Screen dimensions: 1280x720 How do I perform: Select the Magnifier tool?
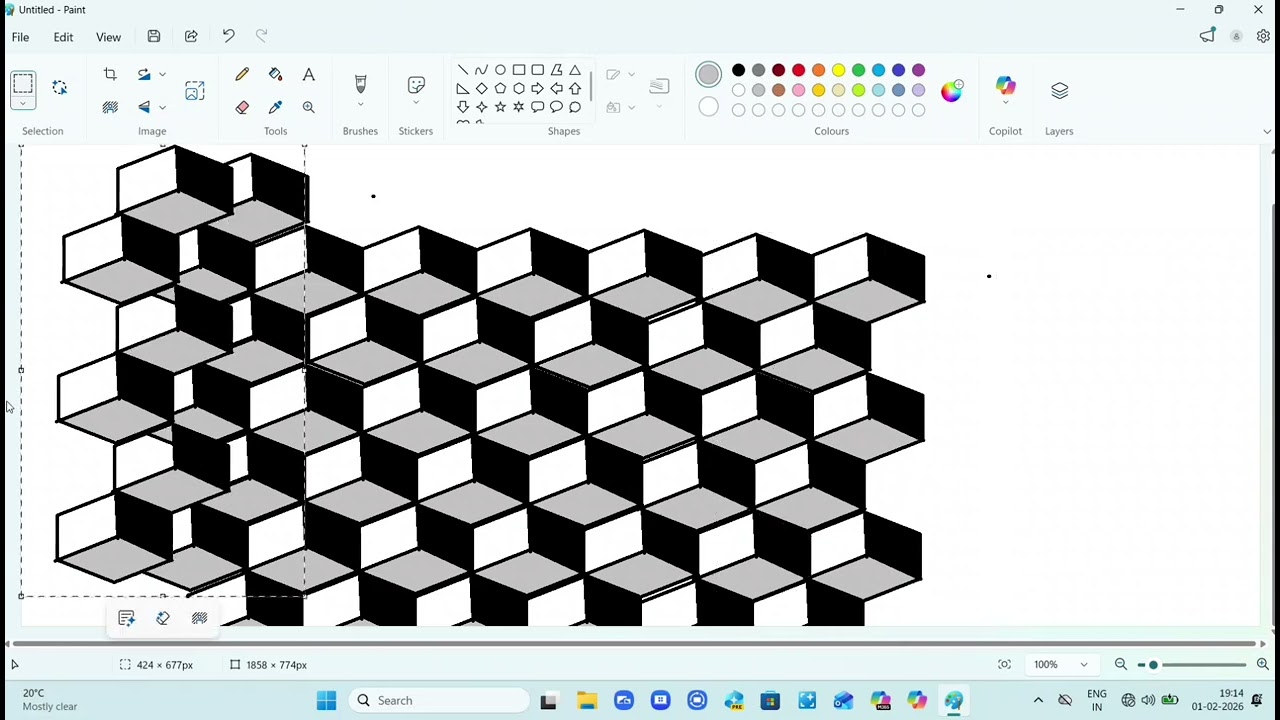point(308,107)
